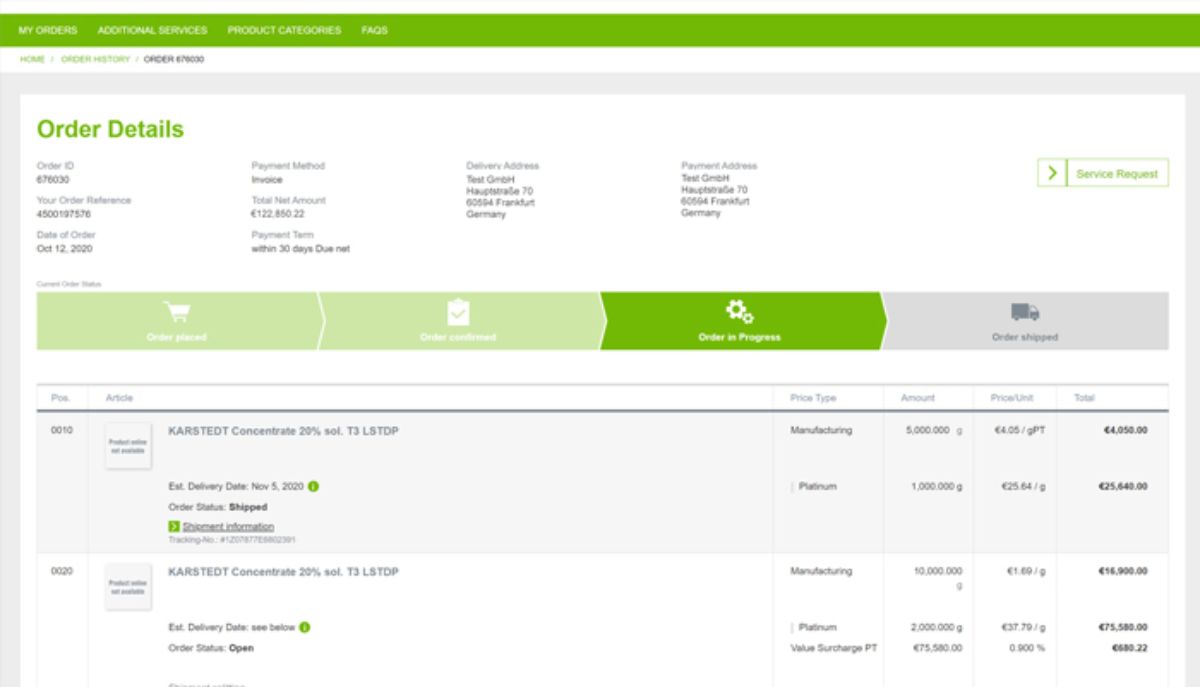Screen dimensions: 1200x687
Task: Click the green arrow icon before Shipment information
Action: pyautogui.click(x=176, y=525)
